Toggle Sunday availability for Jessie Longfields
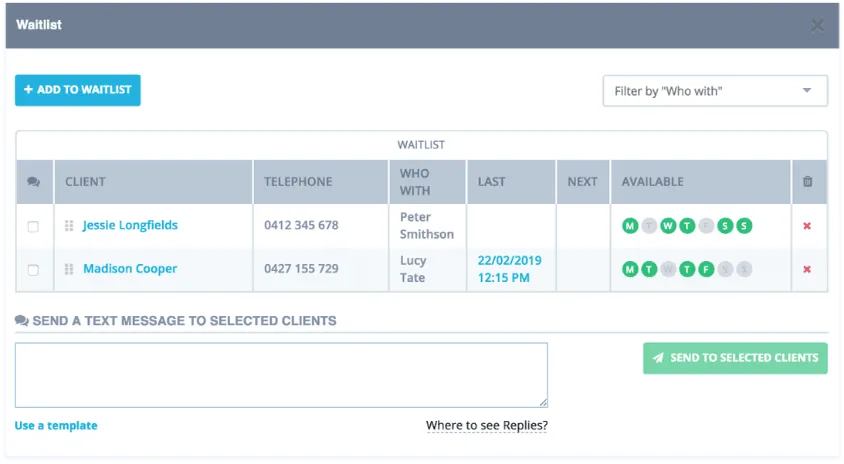844x464 pixels. click(x=744, y=226)
